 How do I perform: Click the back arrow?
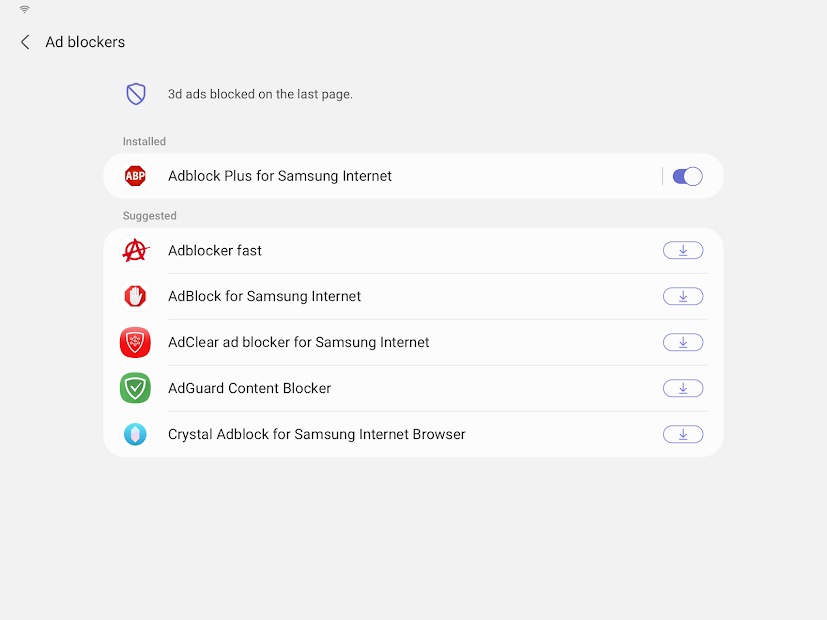pyautogui.click(x=24, y=42)
